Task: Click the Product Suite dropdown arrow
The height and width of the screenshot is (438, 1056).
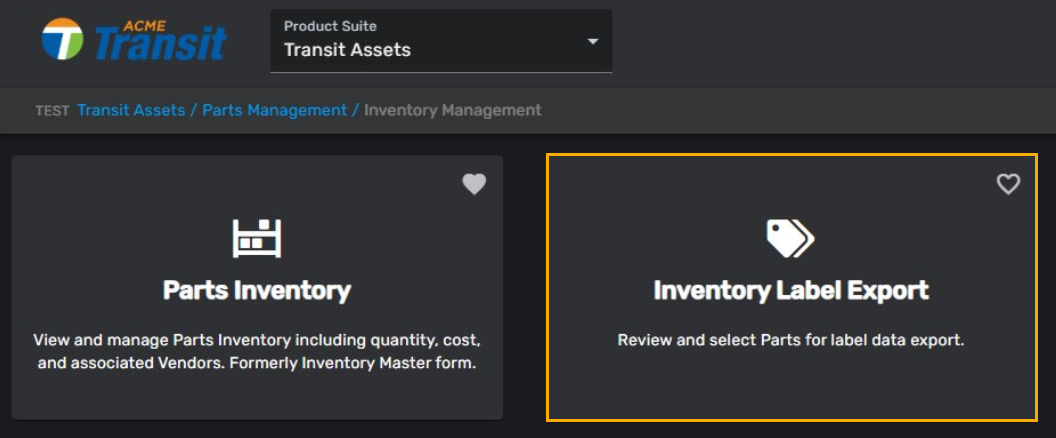Action: click(593, 42)
